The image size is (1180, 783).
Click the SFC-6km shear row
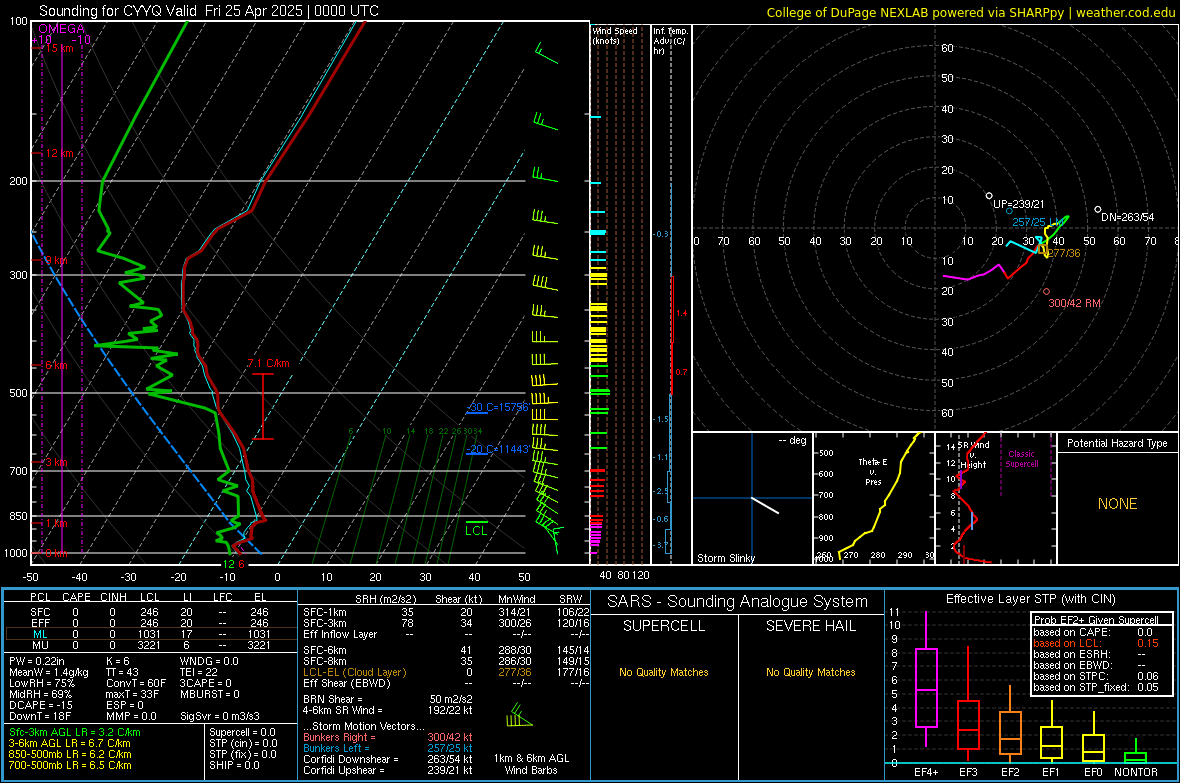point(446,650)
